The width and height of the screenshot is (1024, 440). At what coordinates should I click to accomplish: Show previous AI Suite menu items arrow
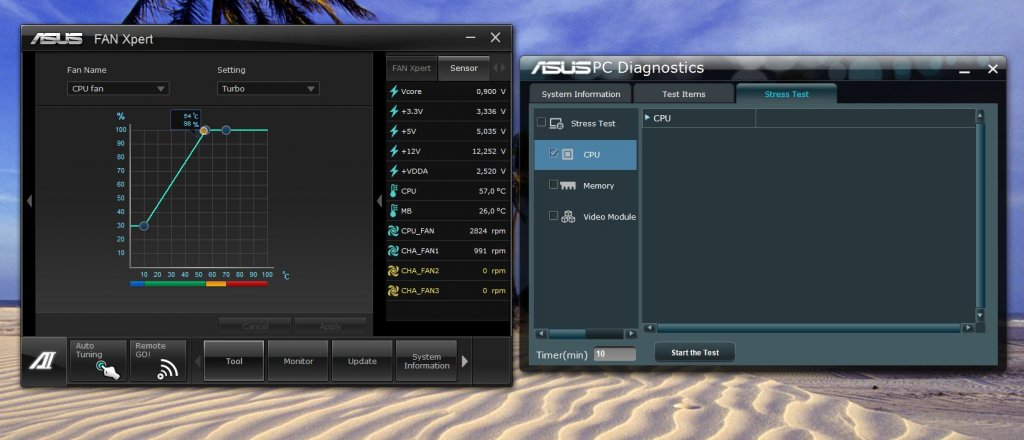coord(198,361)
